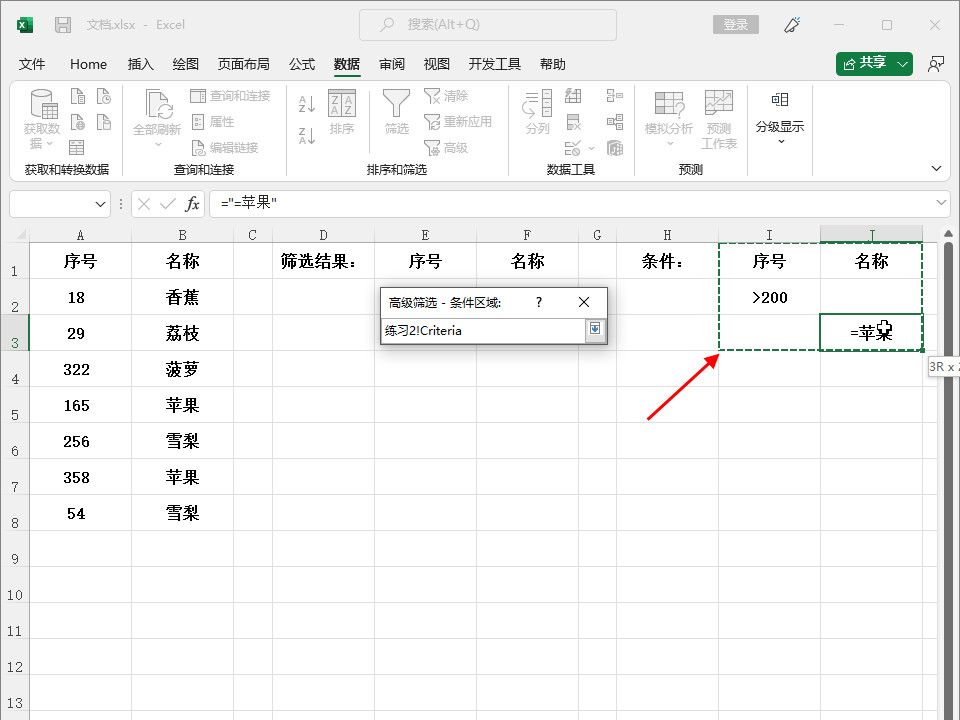Switch to Page Layout (页面布局) tab
The height and width of the screenshot is (720, 960).
(x=243, y=64)
